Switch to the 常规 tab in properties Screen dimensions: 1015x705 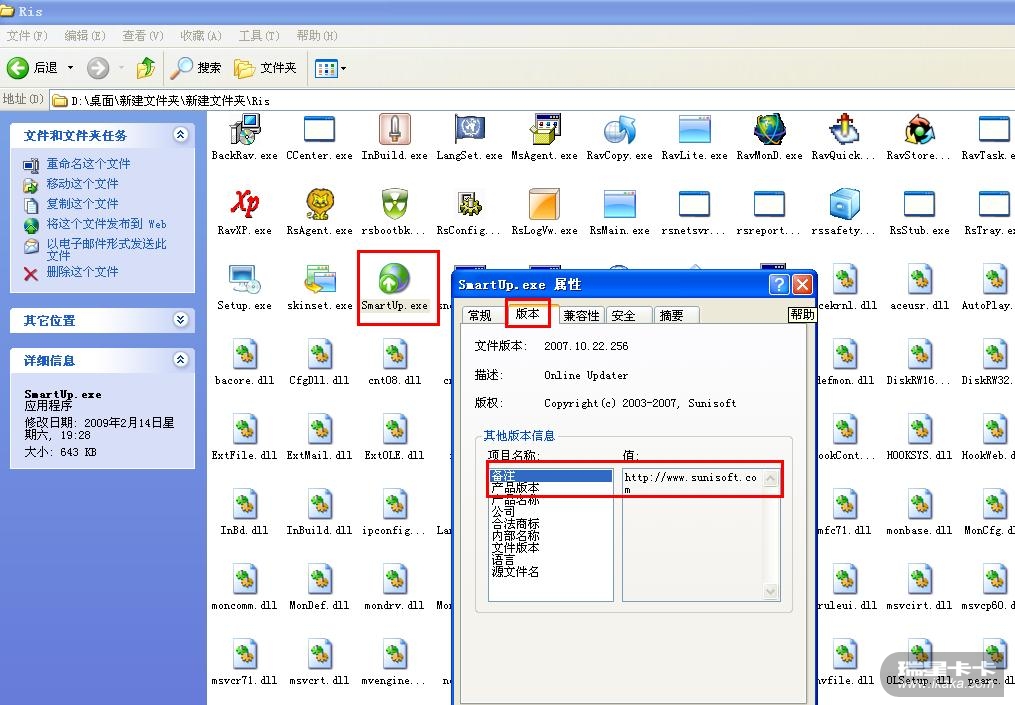pyautogui.click(x=480, y=315)
